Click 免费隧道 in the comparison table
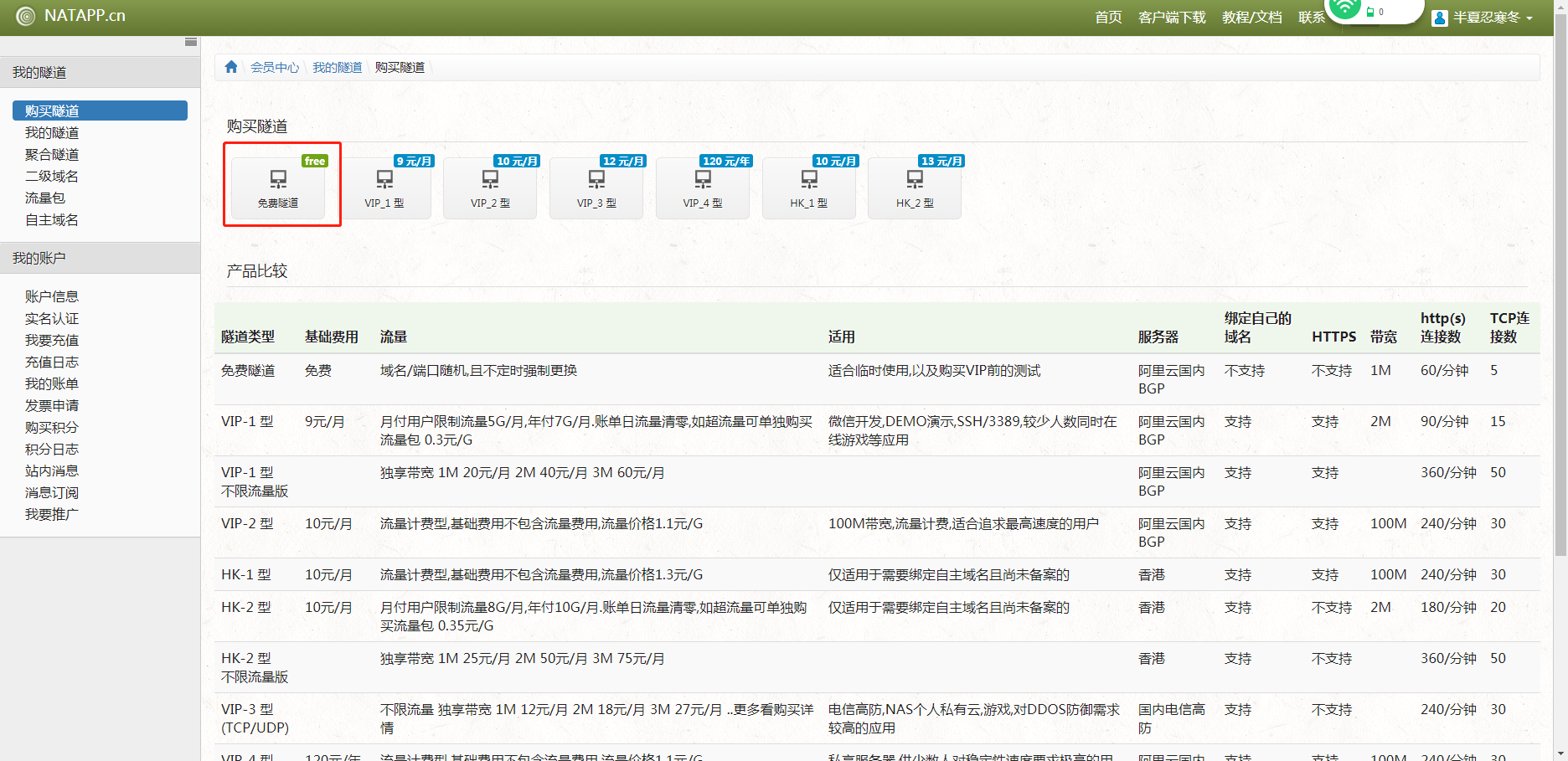Image resolution: width=1568 pixels, height=761 pixels. [248, 371]
